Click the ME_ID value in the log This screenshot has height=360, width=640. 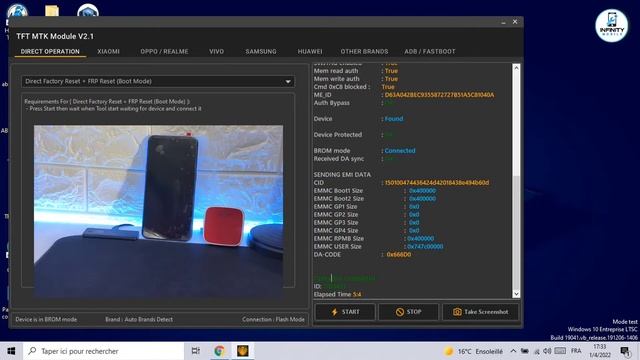pyautogui.click(x=439, y=95)
